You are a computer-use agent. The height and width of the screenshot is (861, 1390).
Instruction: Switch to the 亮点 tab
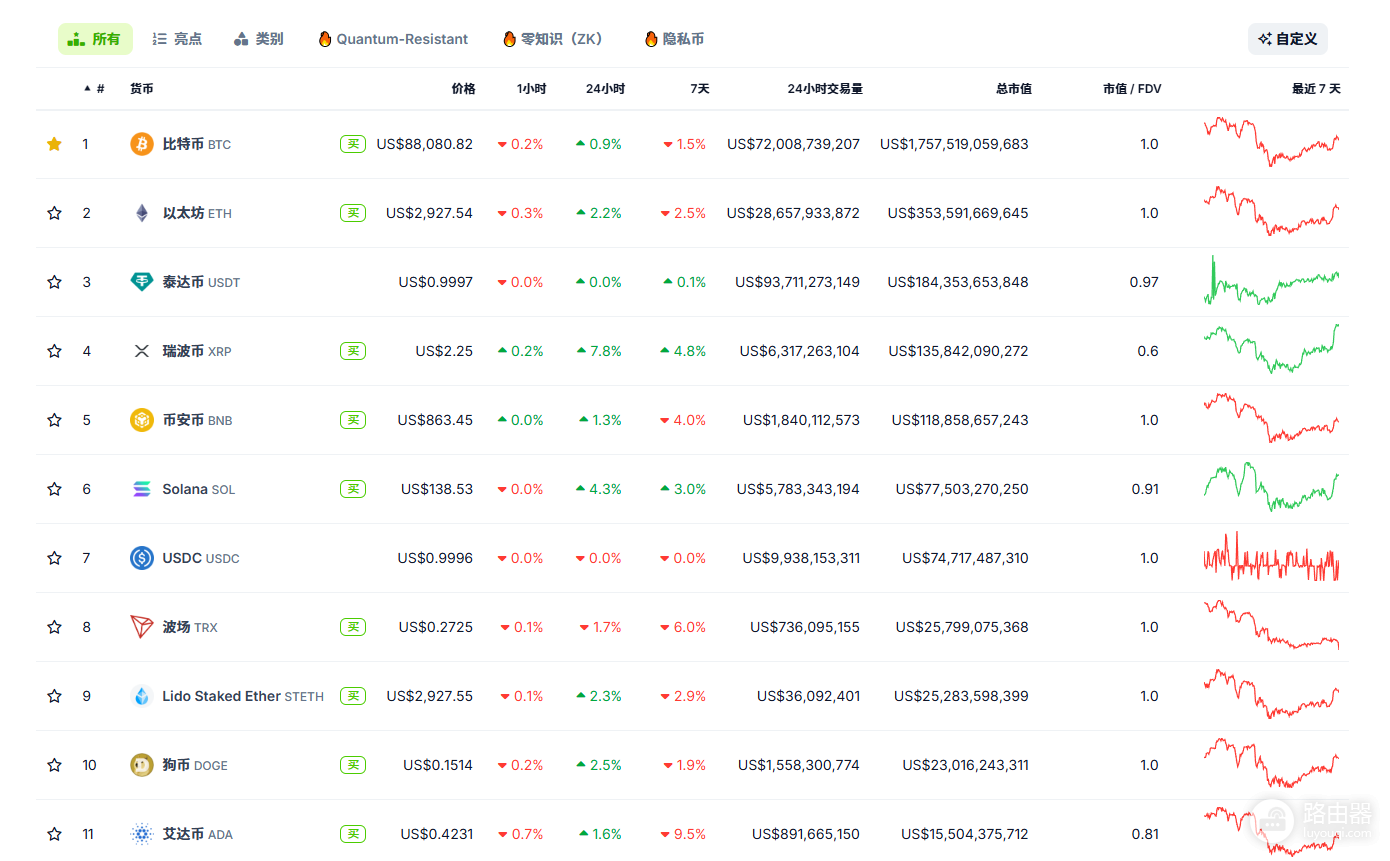pos(177,39)
